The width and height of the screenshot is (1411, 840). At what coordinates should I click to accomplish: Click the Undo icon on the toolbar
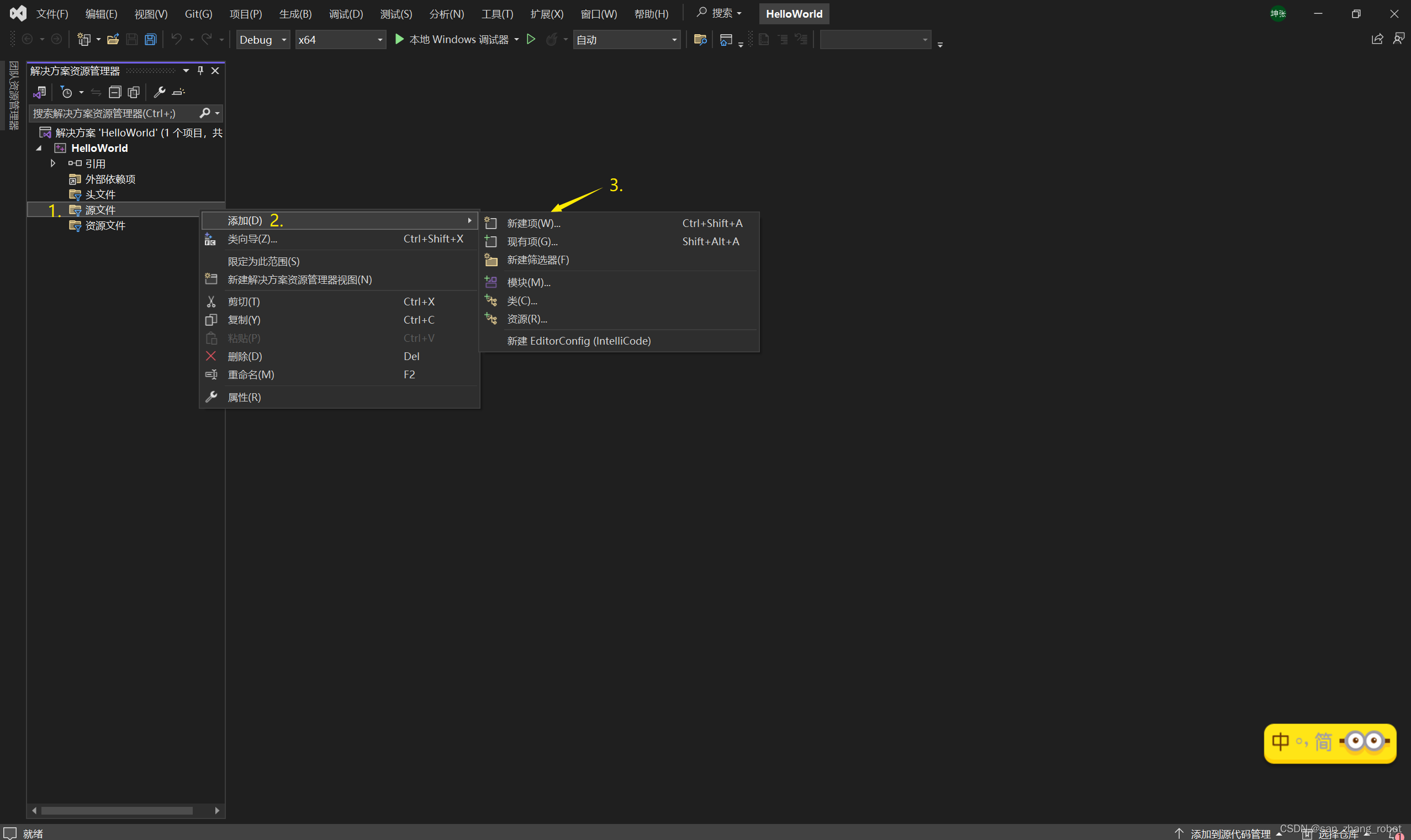click(x=176, y=39)
